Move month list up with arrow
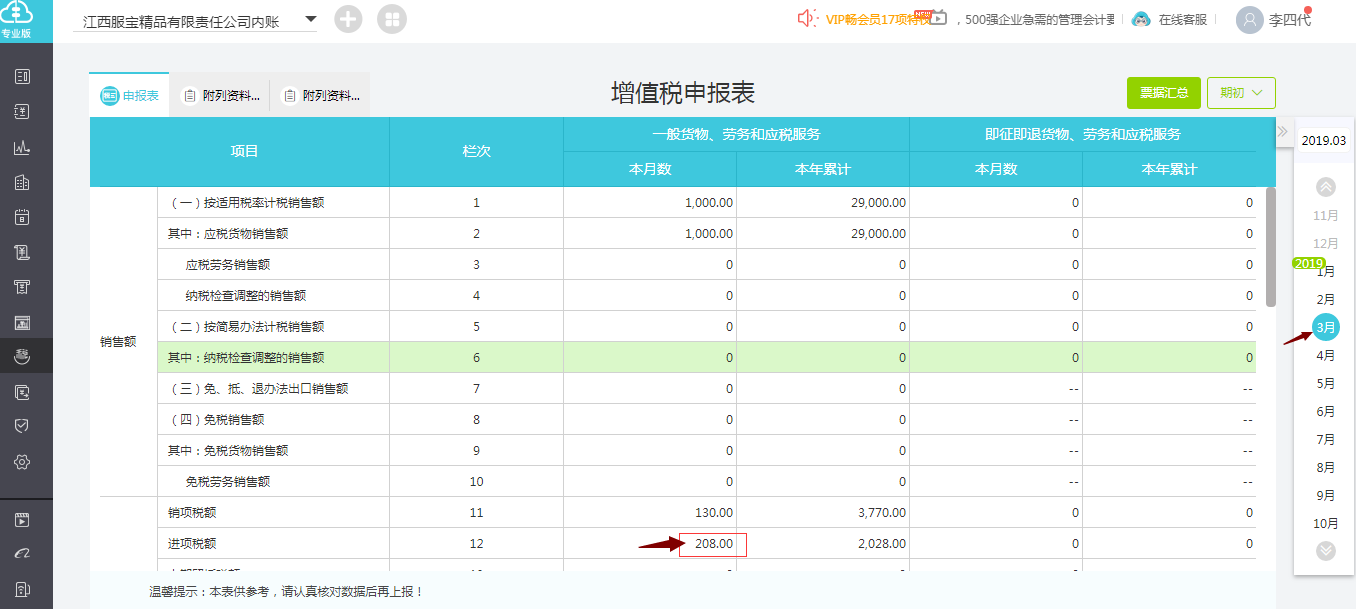Viewport: 1356px width, 609px height. (1326, 187)
